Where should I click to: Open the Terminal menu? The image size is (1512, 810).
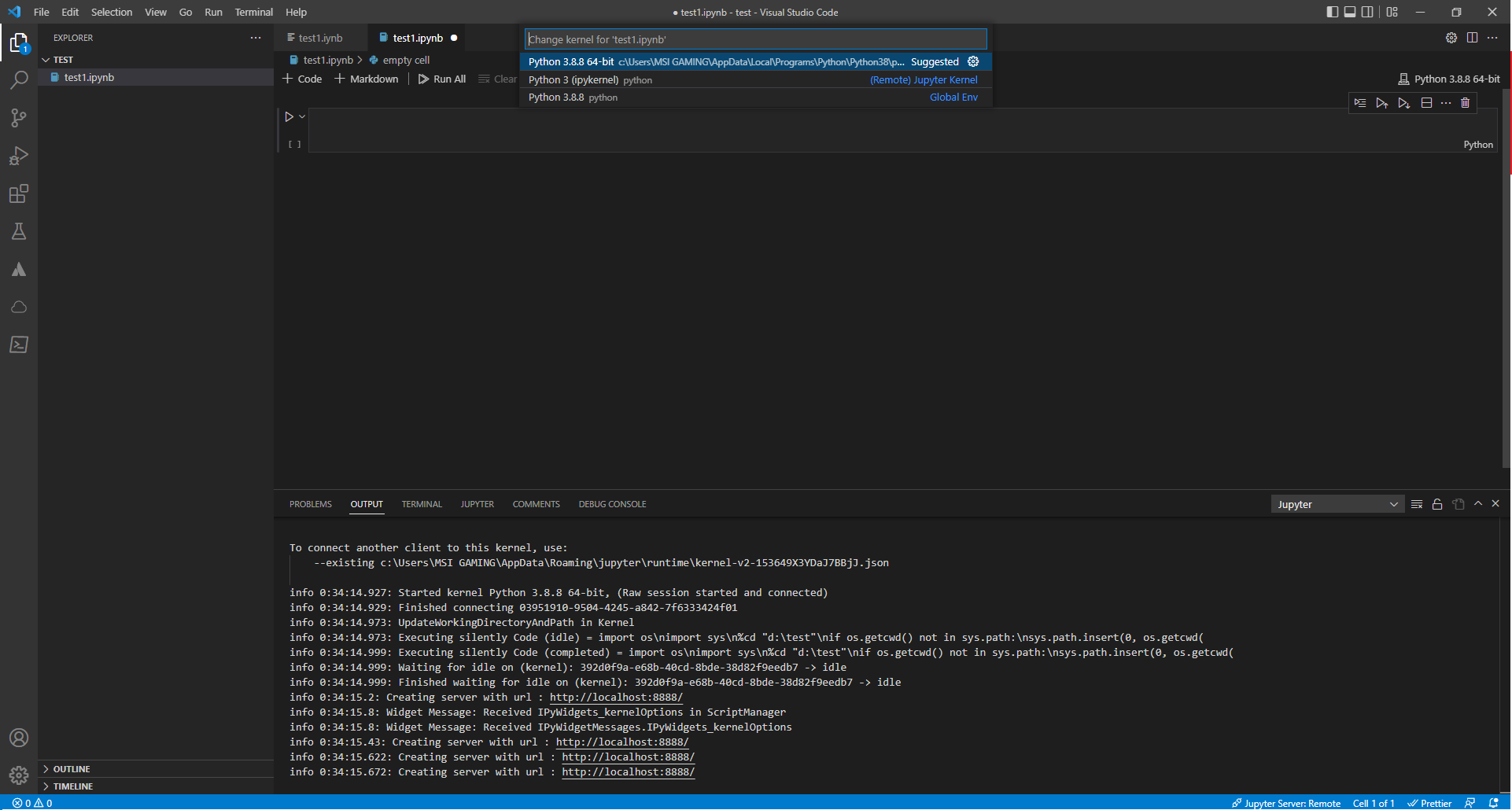tap(253, 12)
